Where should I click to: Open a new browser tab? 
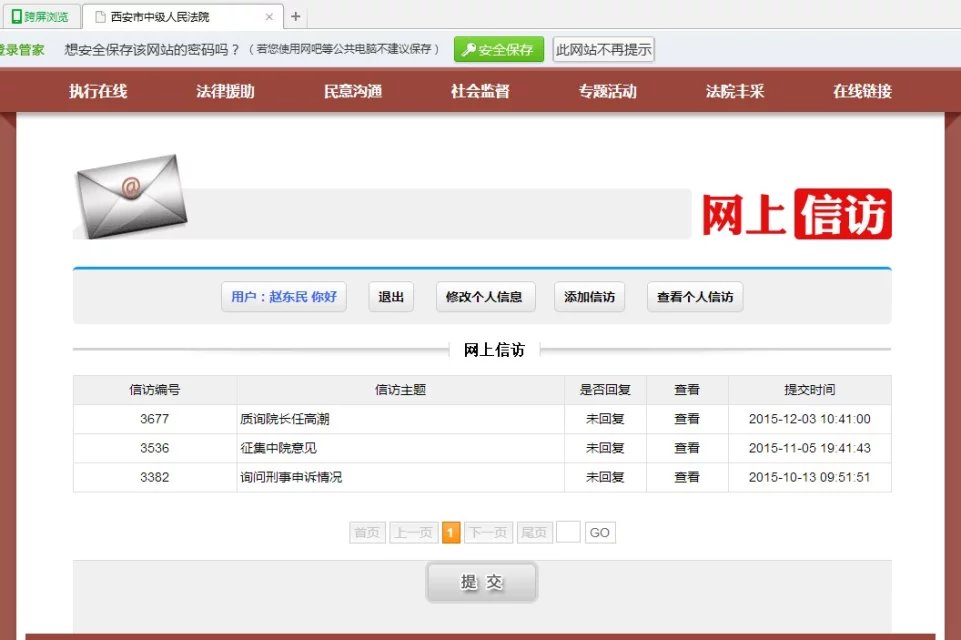coord(295,17)
